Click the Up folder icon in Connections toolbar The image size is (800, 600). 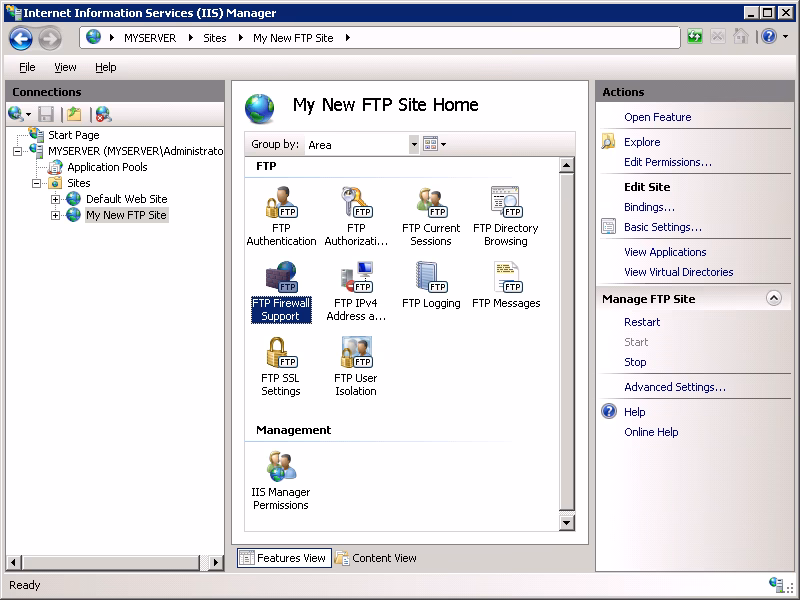[x=74, y=114]
